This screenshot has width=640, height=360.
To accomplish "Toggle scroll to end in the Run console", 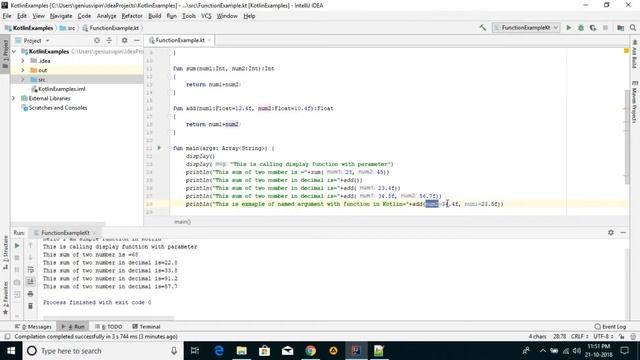I will (x=30, y=282).
